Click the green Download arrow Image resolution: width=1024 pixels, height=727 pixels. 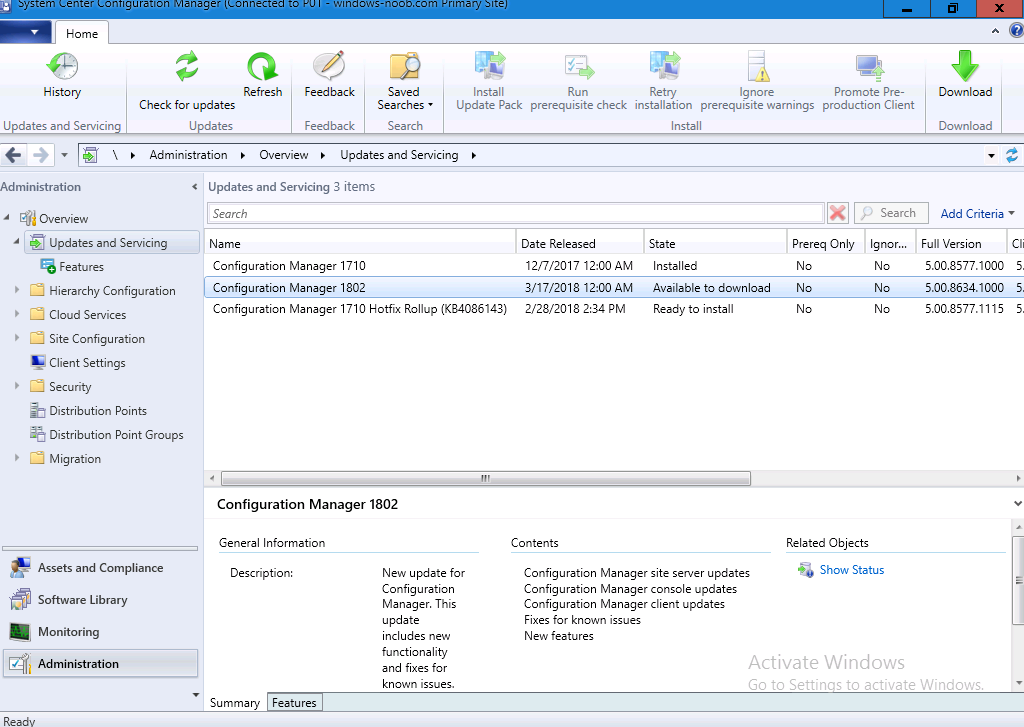click(x=965, y=66)
